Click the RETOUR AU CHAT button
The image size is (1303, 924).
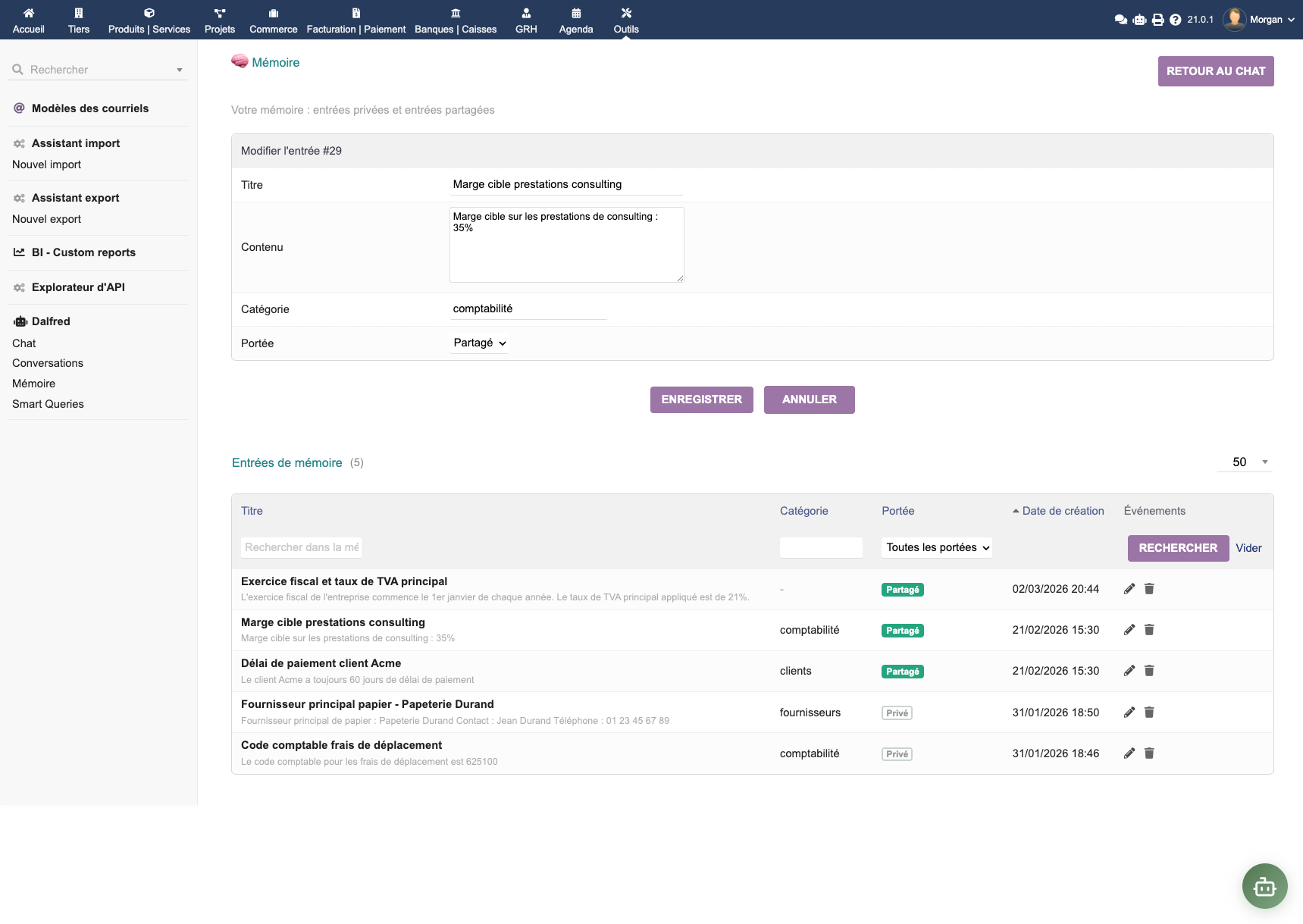pyautogui.click(x=1215, y=71)
